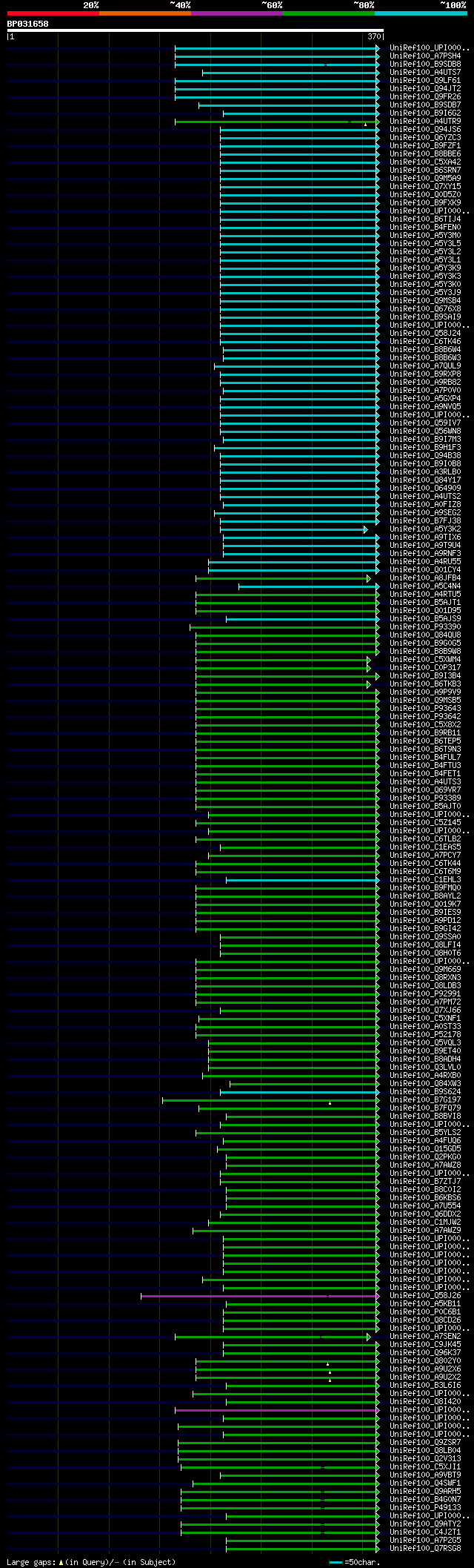Screen dimensions: 474x1568
Task: Click the cyan alignment bar for A5C4N4
Action: 309,586
